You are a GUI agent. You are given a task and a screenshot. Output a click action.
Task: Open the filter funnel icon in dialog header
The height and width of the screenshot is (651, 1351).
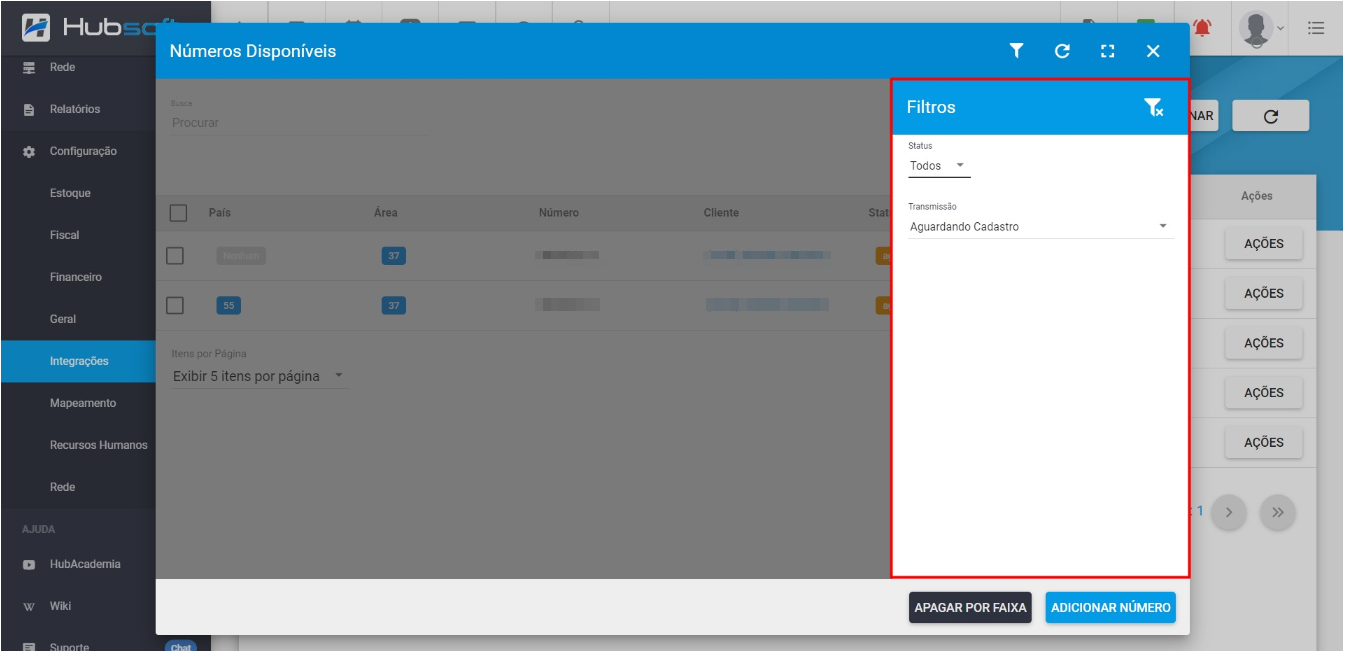(x=1016, y=51)
